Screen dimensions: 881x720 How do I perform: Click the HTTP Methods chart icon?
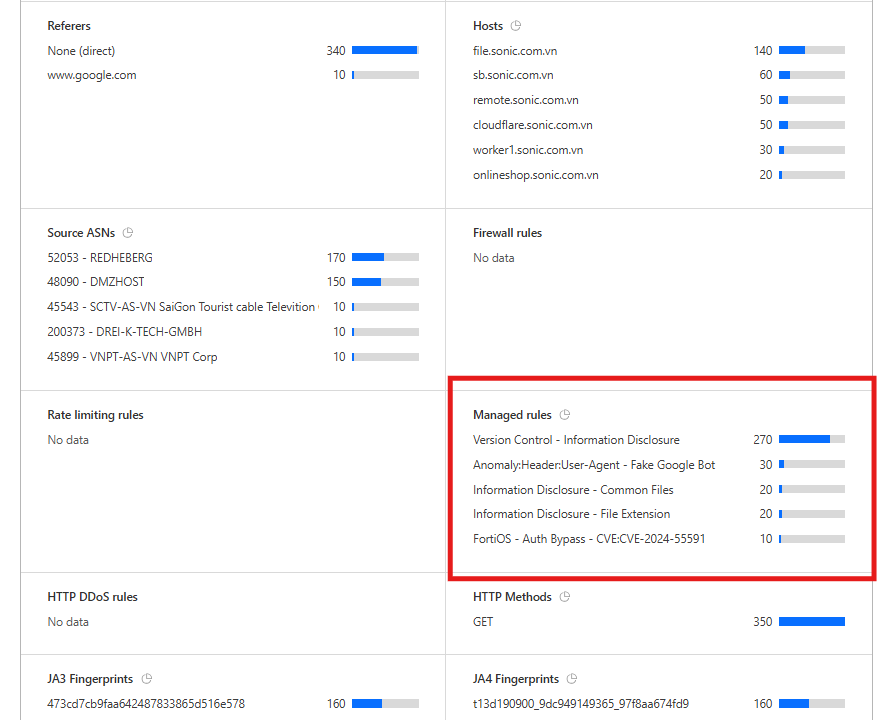click(565, 597)
